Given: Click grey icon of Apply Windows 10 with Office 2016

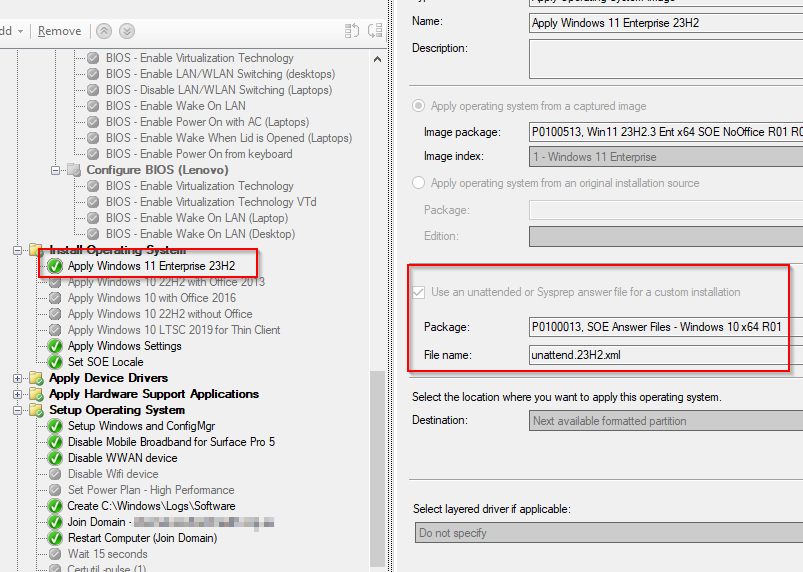Looking at the screenshot, I should pos(55,298).
